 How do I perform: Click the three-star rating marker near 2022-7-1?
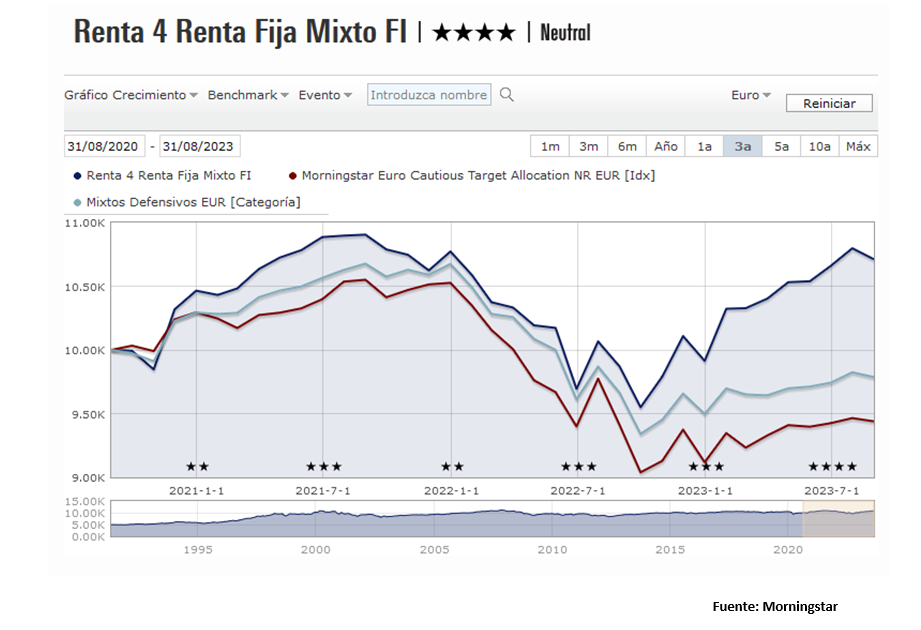[x=579, y=467]
